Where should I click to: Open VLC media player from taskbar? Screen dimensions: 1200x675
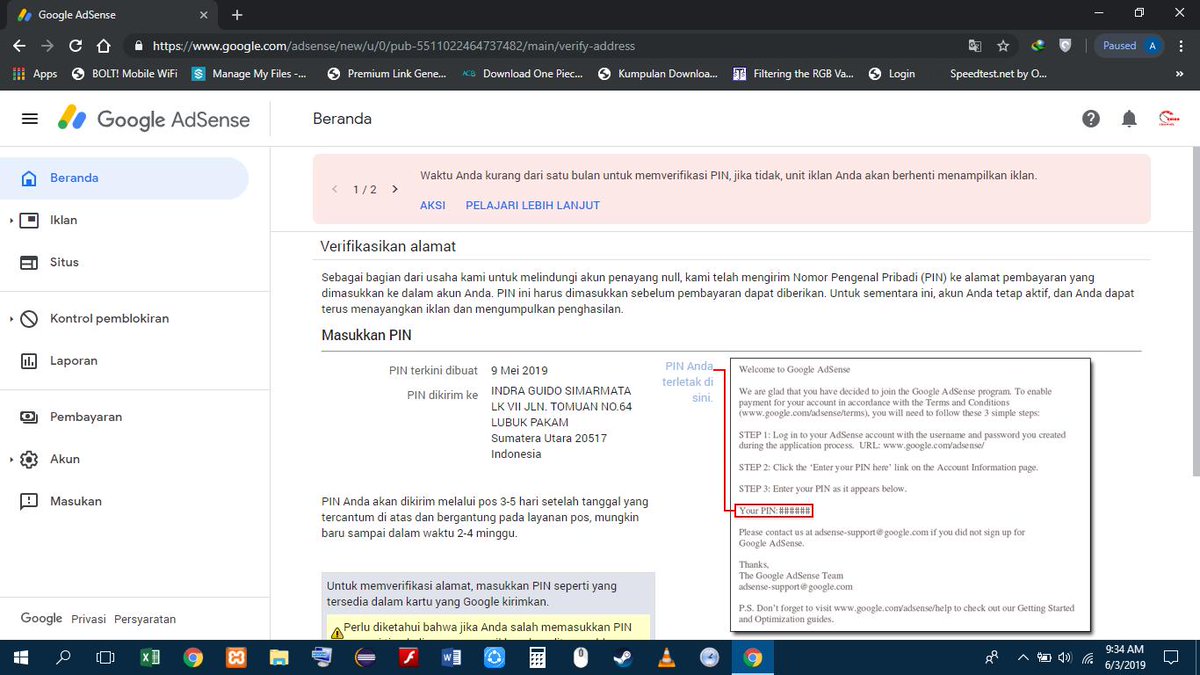(x=667, y=658)
